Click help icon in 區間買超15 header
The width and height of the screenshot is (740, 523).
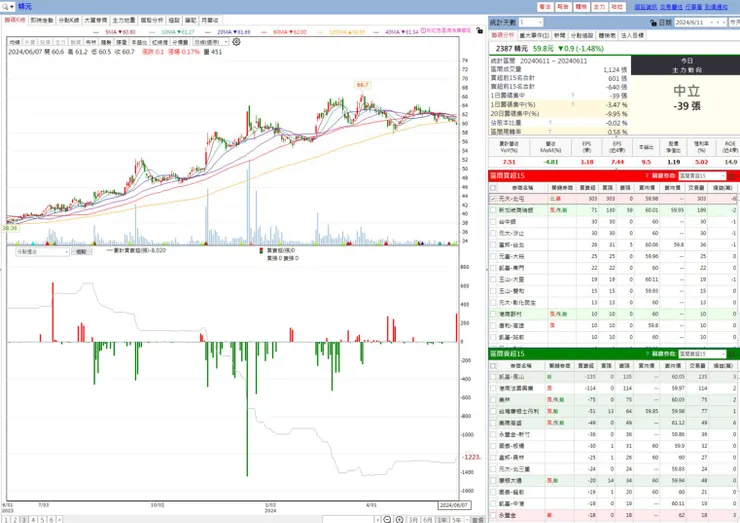[x=647, y=176]
